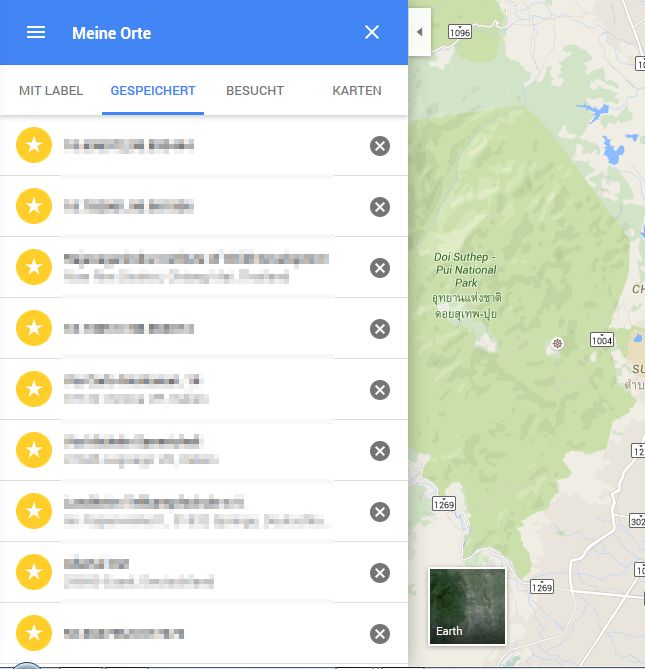Switch to the MIT LABEL tab
This screenshot has width=645, height=669.
tap(51, 91)
